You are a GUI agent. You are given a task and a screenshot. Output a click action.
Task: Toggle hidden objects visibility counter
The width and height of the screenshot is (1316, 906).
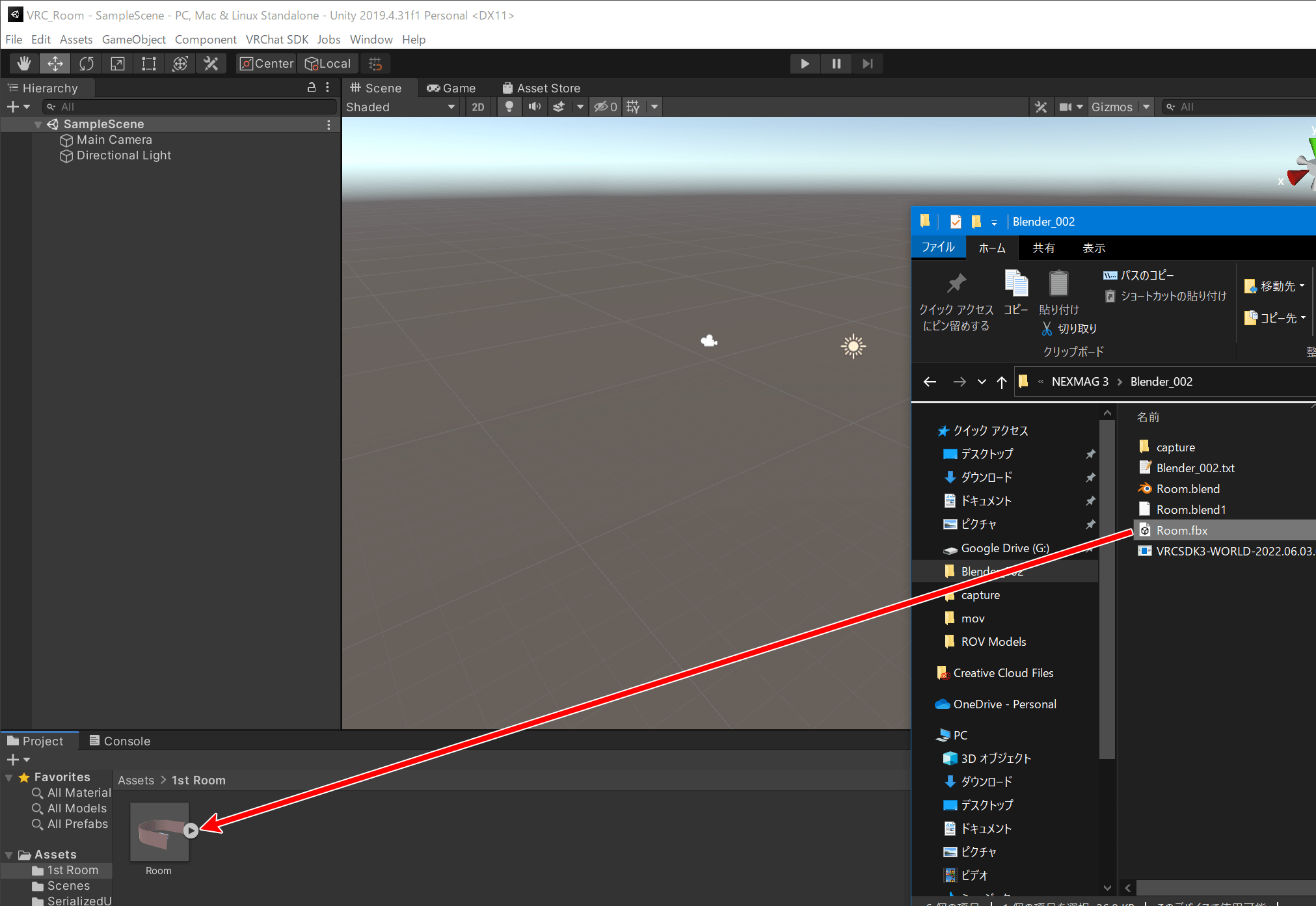606,107
